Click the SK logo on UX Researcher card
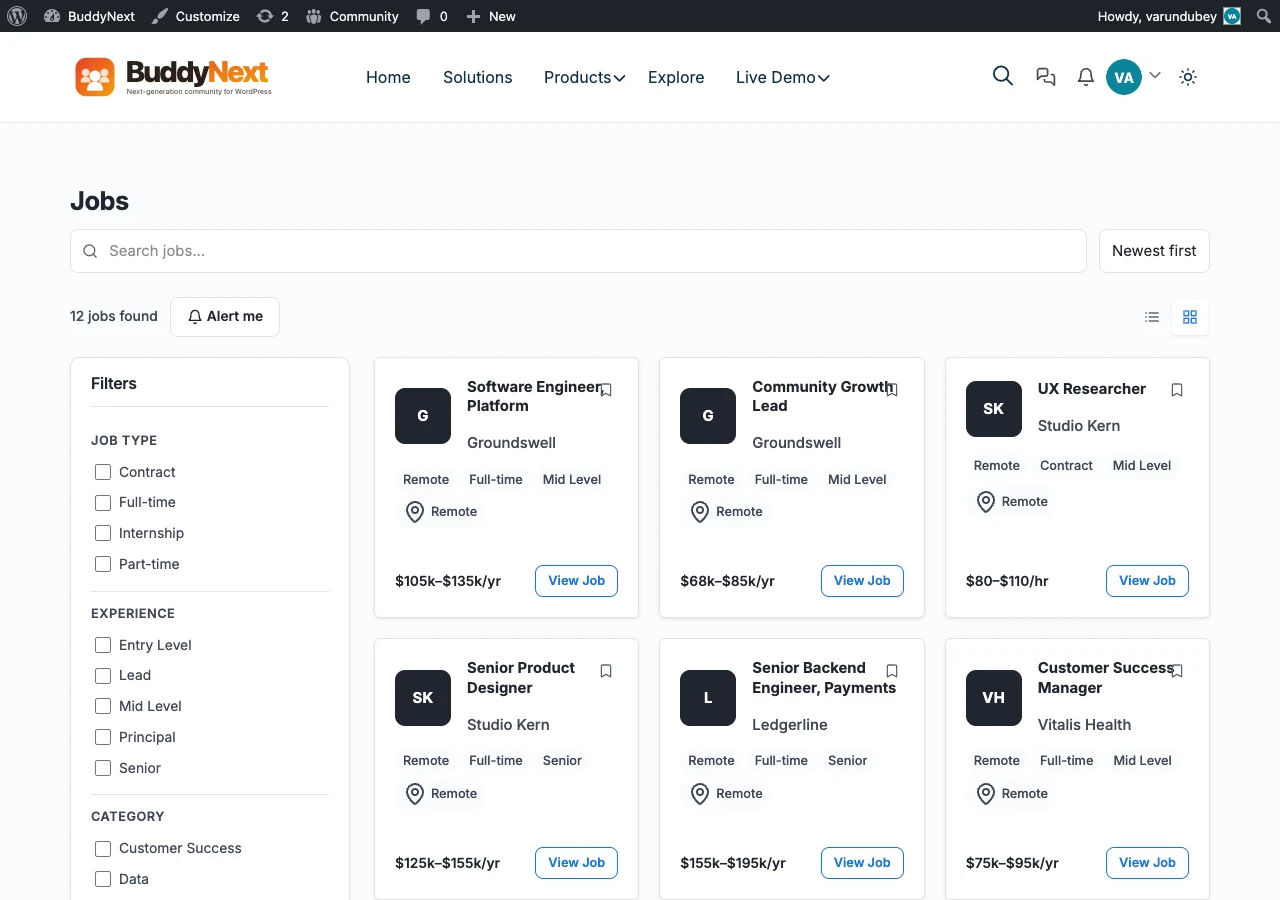1280x900 pixels. (x=994, y=409)
